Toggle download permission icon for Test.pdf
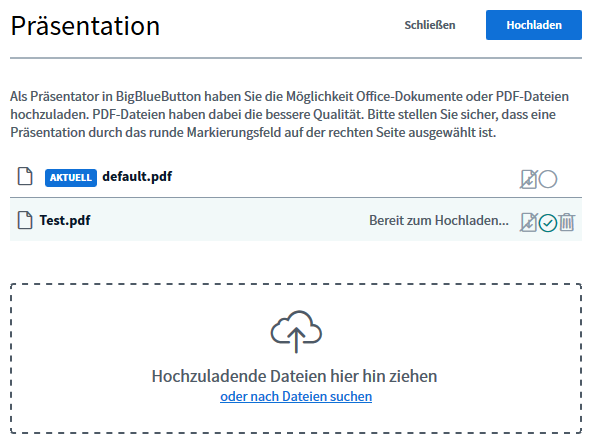Viewport: 595px width, 447px height. pos(529,222)
